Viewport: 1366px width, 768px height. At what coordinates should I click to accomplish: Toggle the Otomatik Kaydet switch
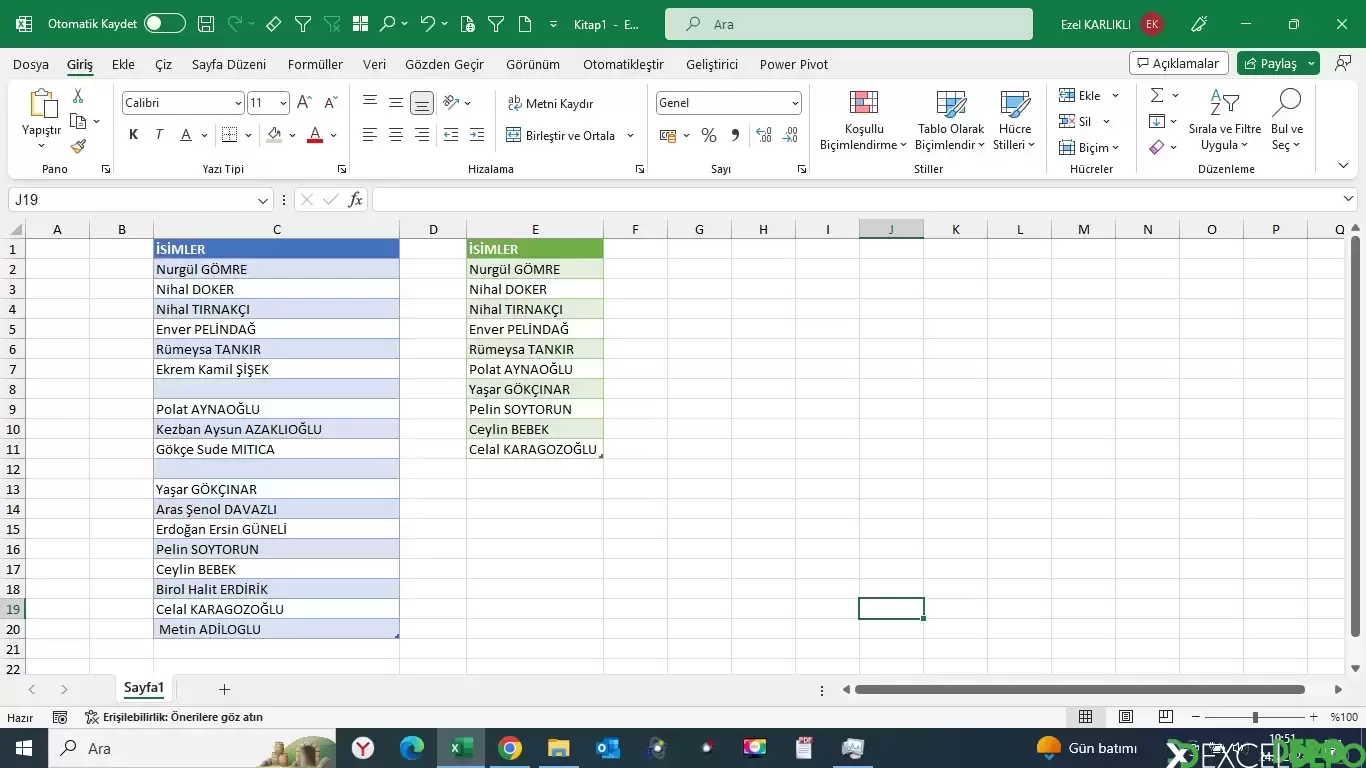(165, 23)
